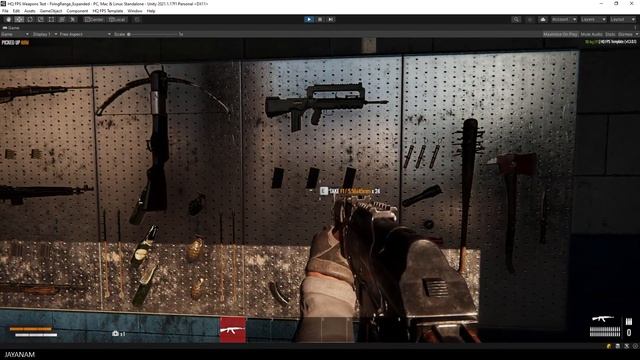Screen dimensions: 640x360
Task: Open the Account dropdown
Action: pos(564,19)
